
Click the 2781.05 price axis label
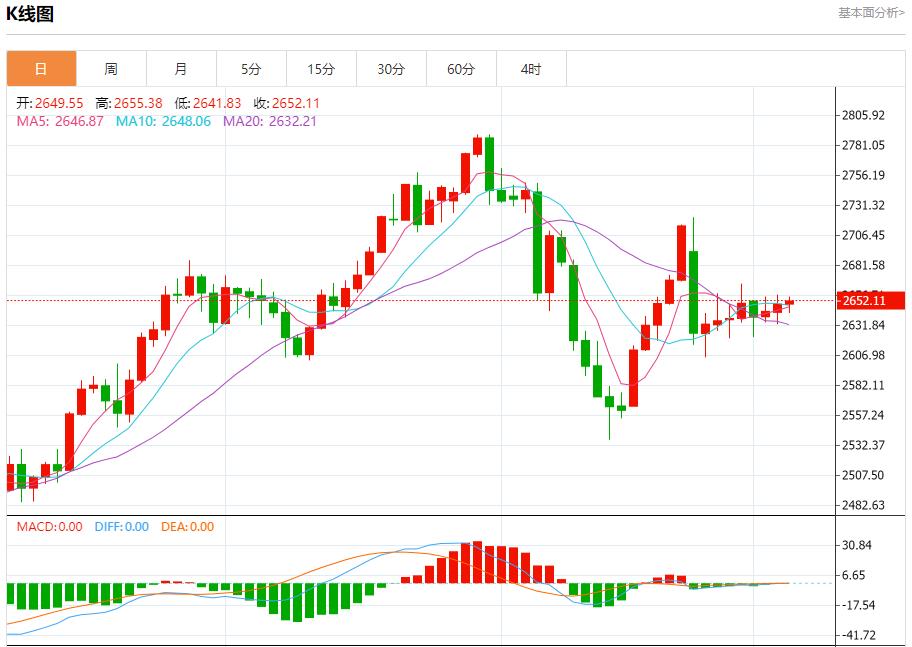[x=863, y=145]
